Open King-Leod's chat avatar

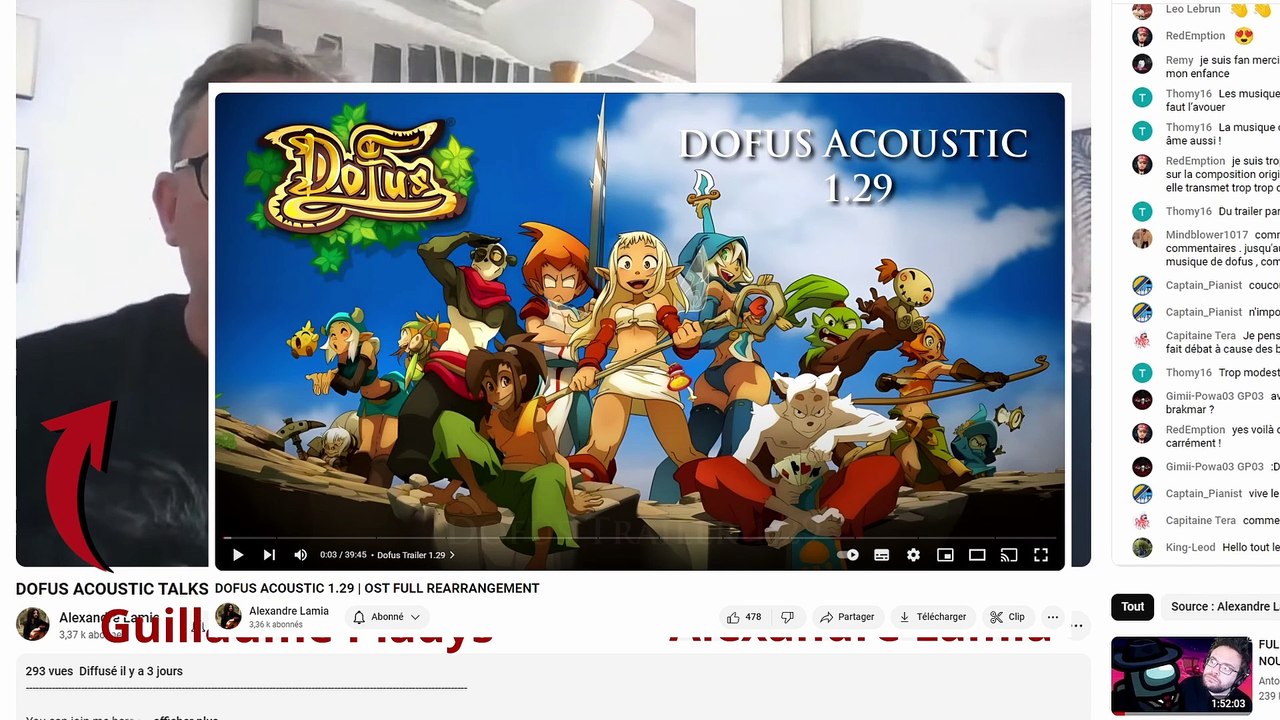point(1142,547)
